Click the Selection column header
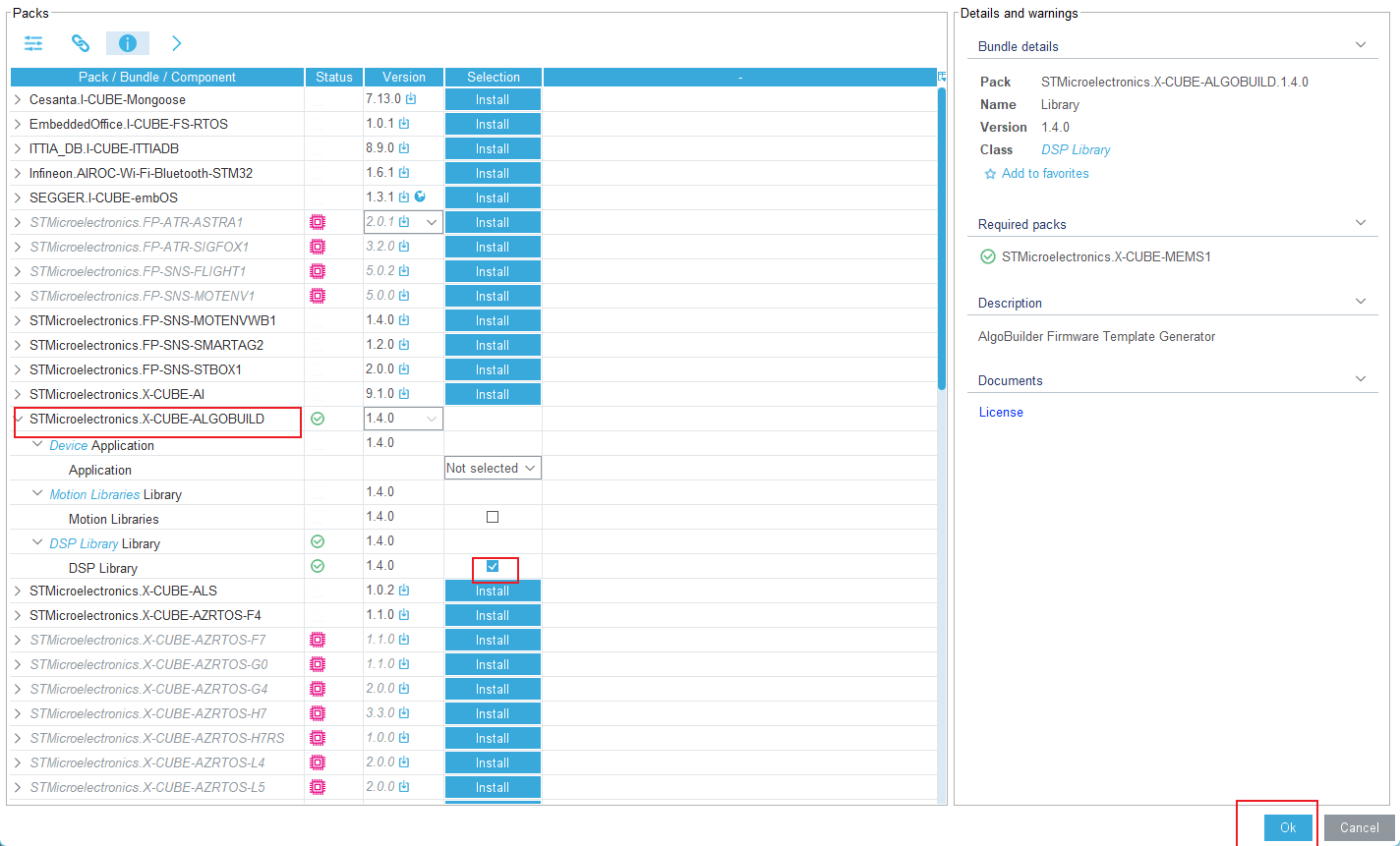1400x846 pixels. click(494, 77)
